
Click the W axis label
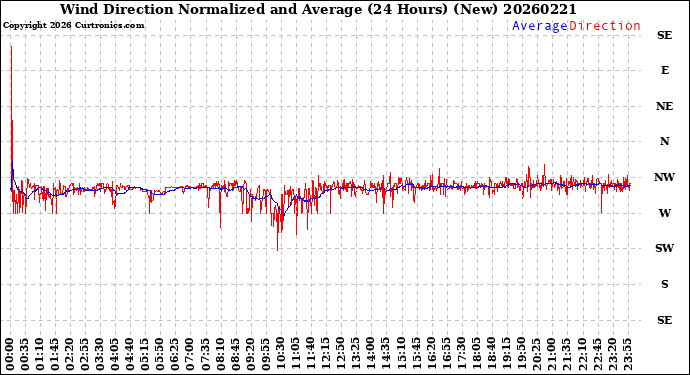[x=664, y=213]
